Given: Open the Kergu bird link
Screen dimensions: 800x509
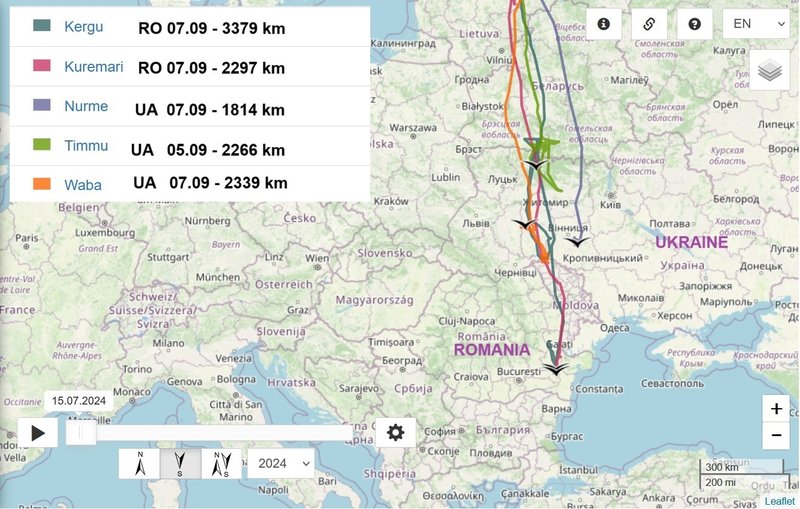Looking at the screenshot, I should (84, 27).
